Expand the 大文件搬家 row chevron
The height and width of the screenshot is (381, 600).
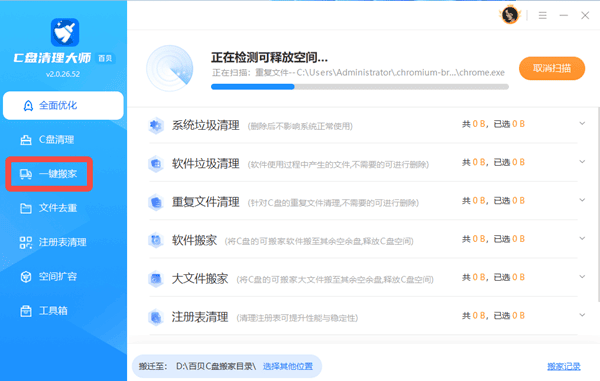582,277
